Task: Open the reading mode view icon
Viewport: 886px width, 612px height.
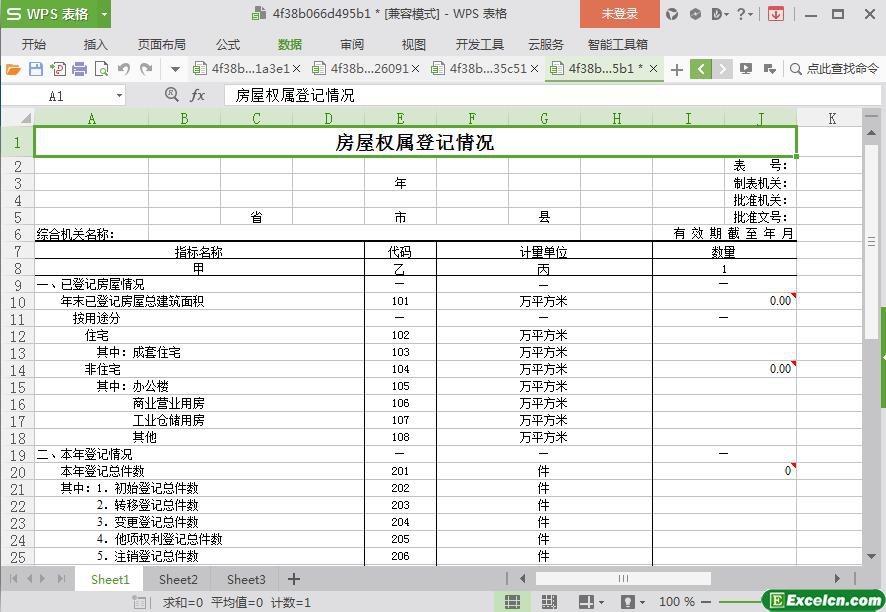Action: coord(586,602)
